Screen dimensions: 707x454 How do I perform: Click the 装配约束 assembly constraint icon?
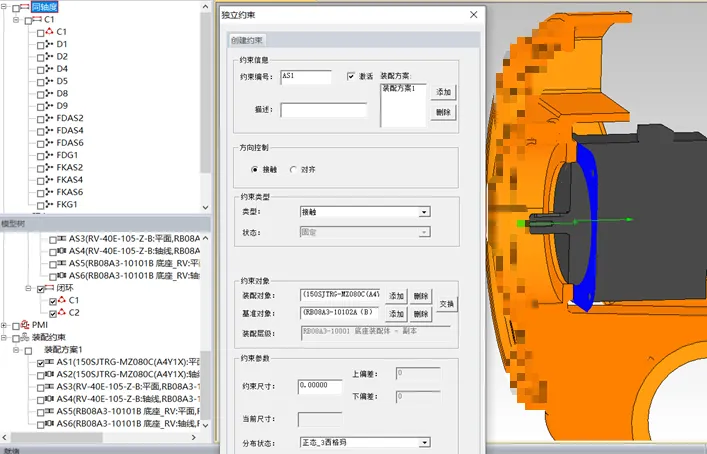click(25, 337)
